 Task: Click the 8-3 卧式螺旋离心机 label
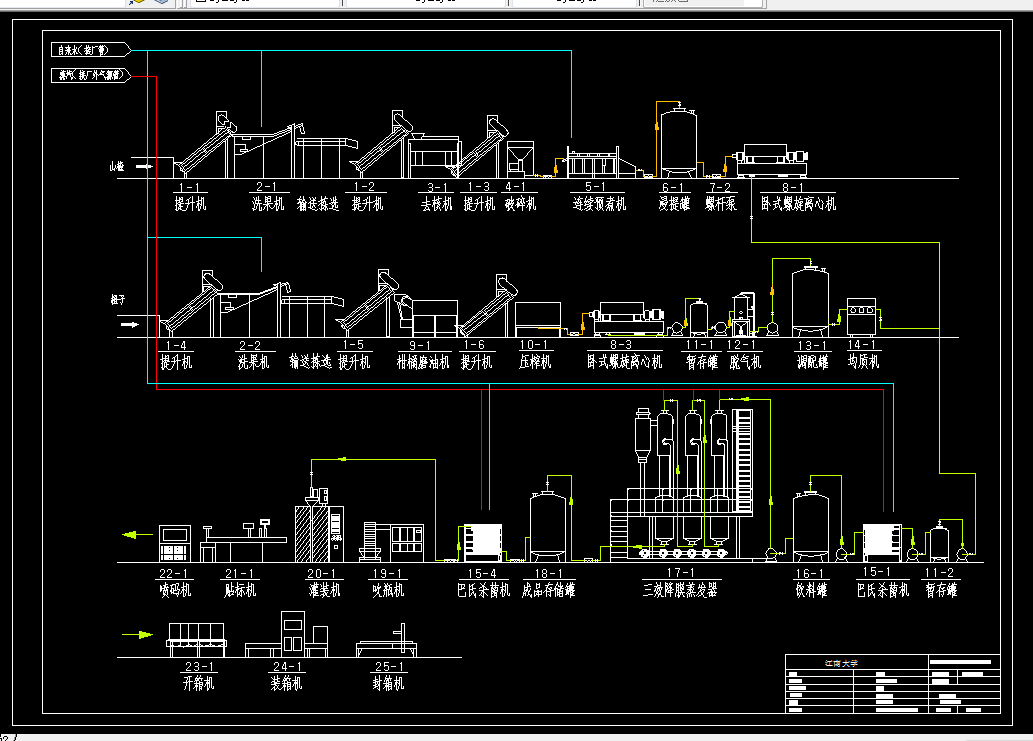(x=624, y=355)
